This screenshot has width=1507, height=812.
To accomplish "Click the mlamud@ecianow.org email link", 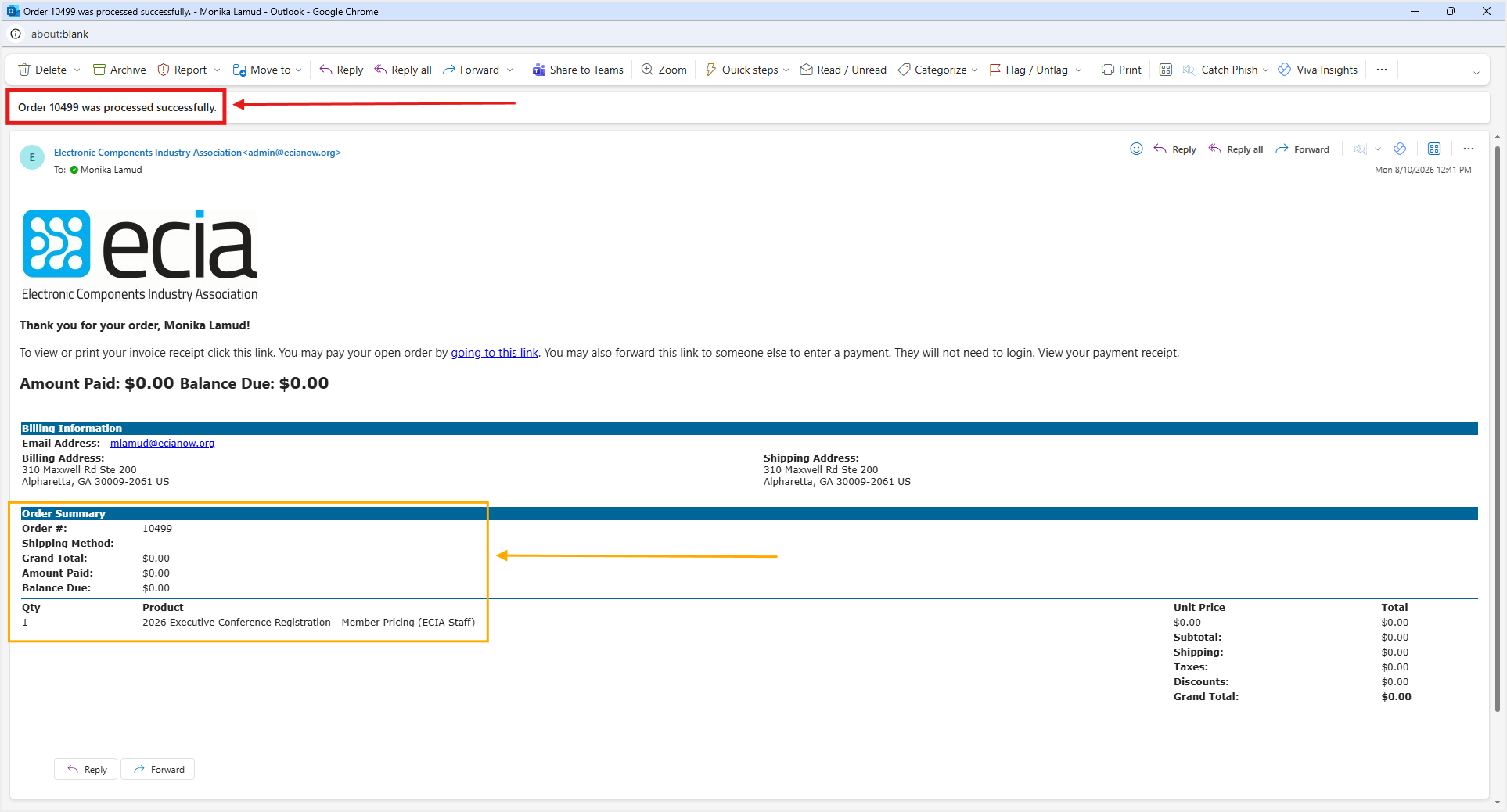I will pos(162,444).
